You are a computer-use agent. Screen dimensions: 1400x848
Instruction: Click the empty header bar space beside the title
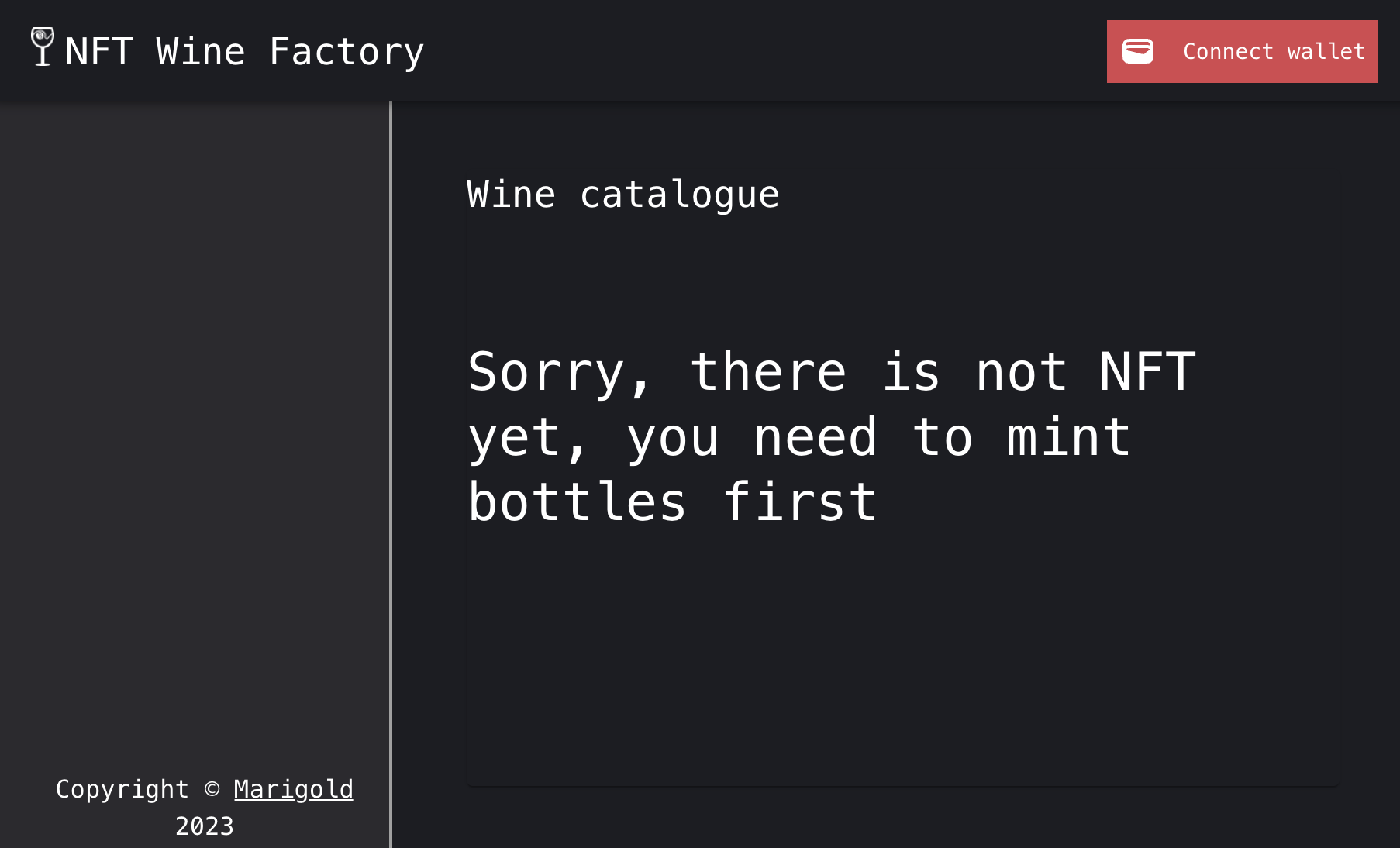coord(760,51)
